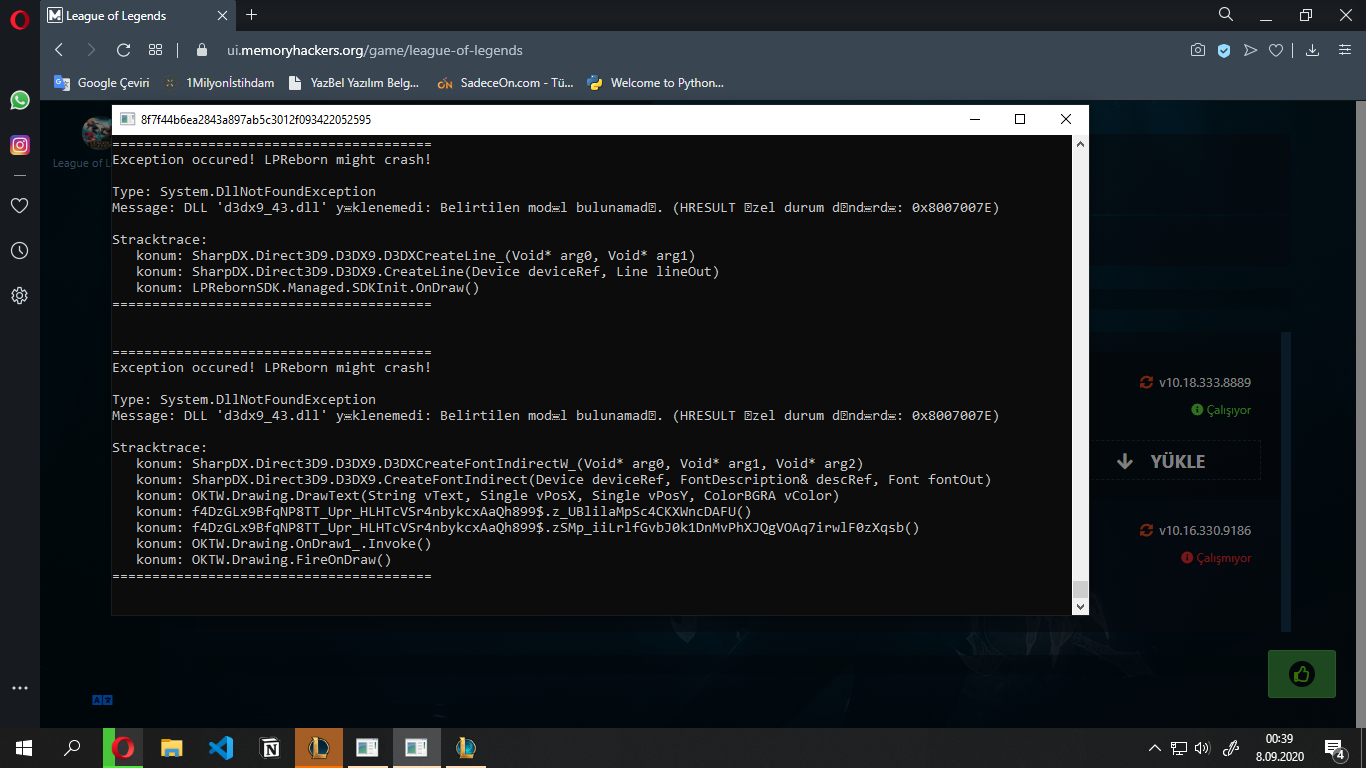Click the LPRebornSDK.Managed.SDKInit.OnDraw() line
The height and width of the screenshot is (768, 1366).
(308, 287)
